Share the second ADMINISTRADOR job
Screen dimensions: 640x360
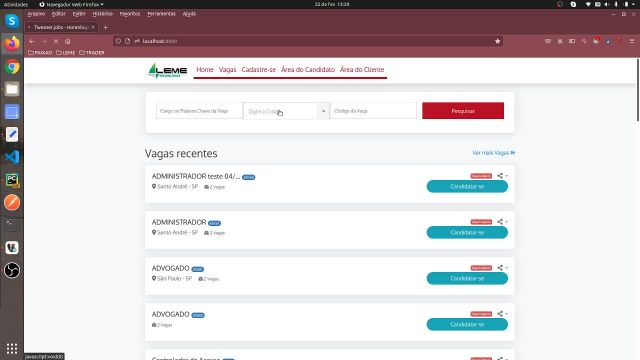[502, 222]
